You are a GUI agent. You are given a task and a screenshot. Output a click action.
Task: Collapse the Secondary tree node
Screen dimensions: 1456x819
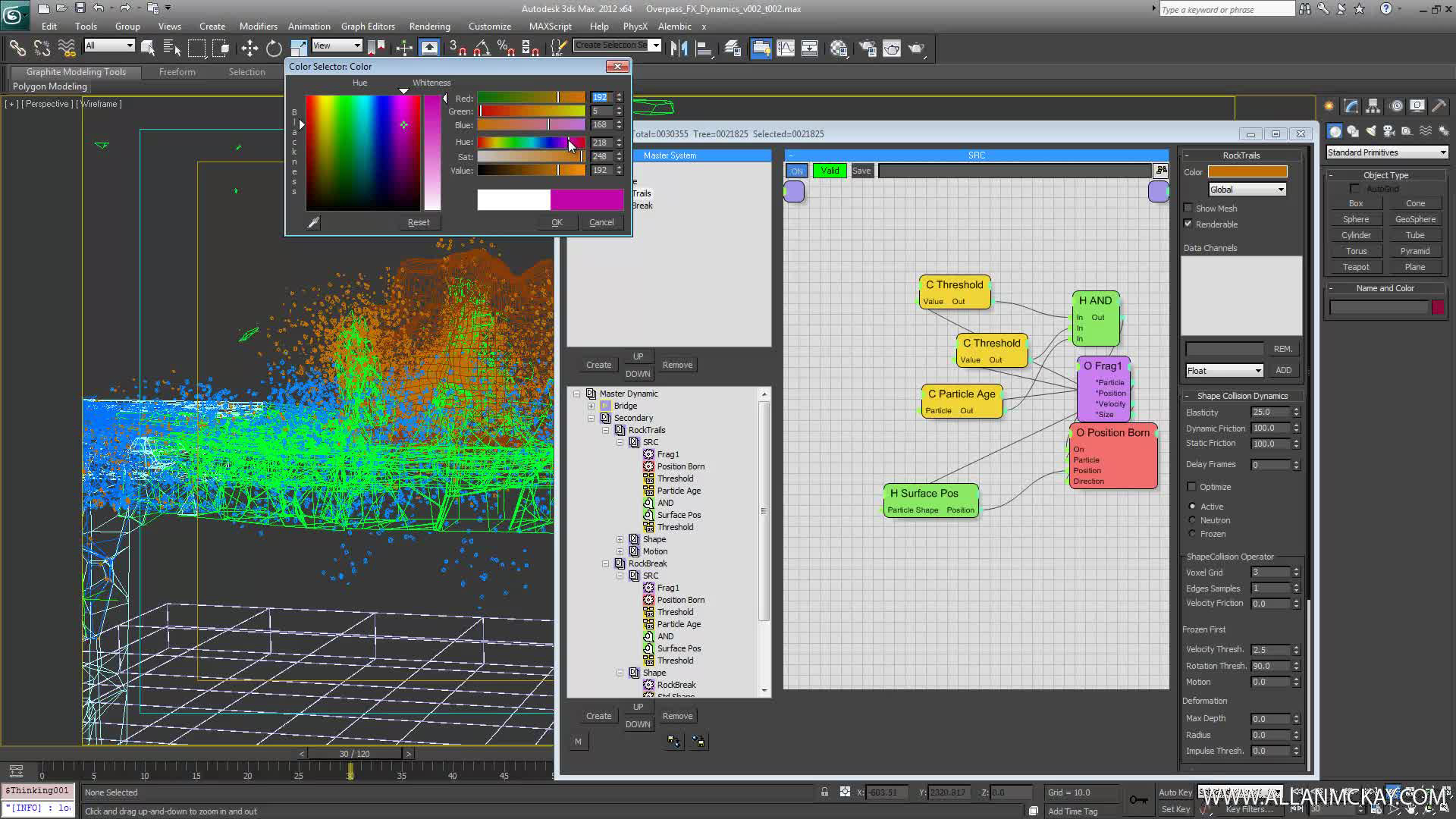tap(591, 418)
